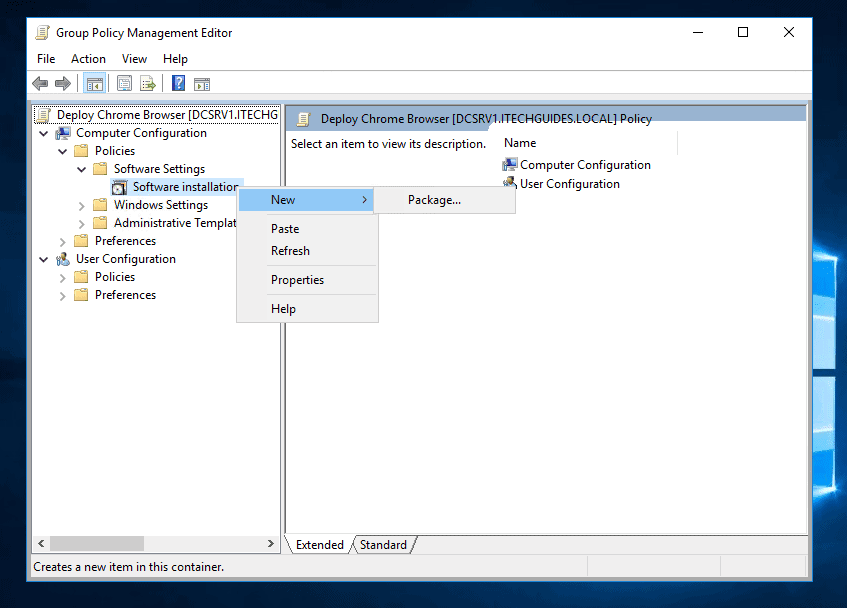The width and height of the screenshot is (847, 608).
Task: Select Computer Configuration in the right pane list
Action: pyautogui.click(x=585, y=165)
